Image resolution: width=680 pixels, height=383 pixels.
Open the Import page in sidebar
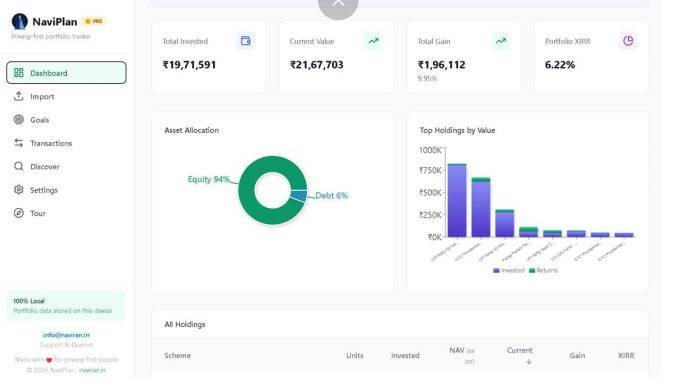coord(66,96)
